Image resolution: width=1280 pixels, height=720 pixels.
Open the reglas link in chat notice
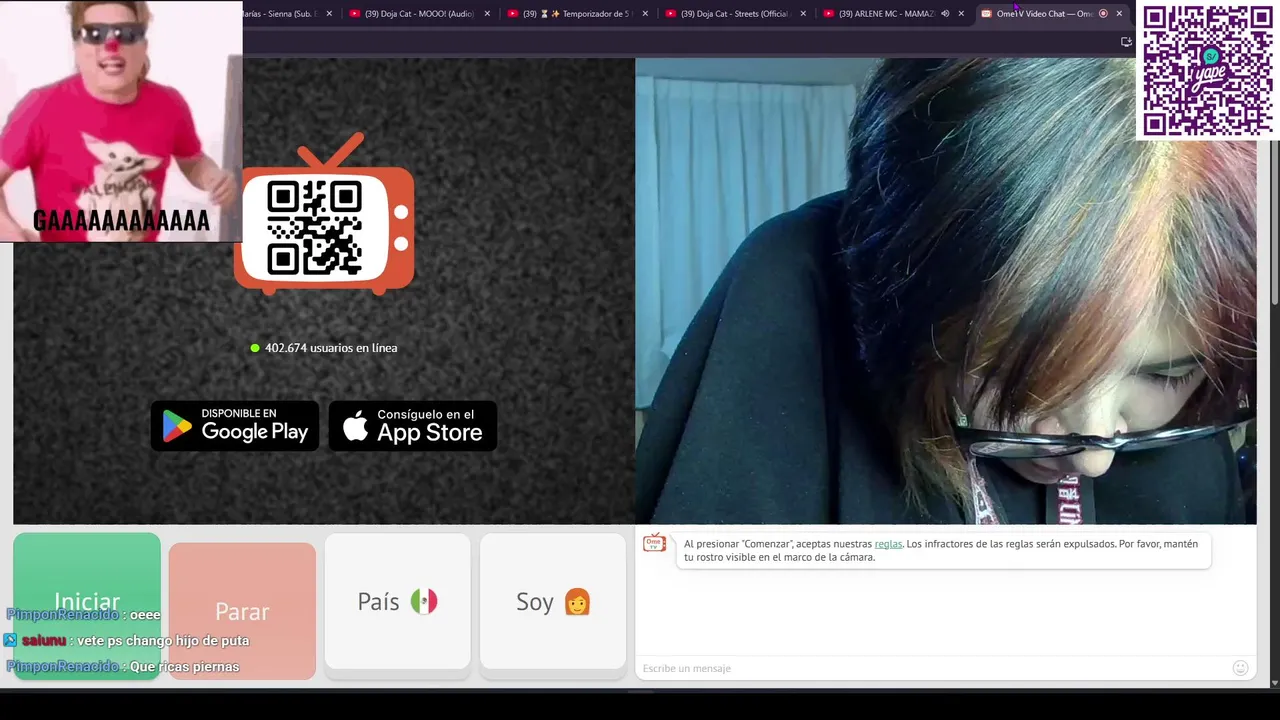[888, 544]
